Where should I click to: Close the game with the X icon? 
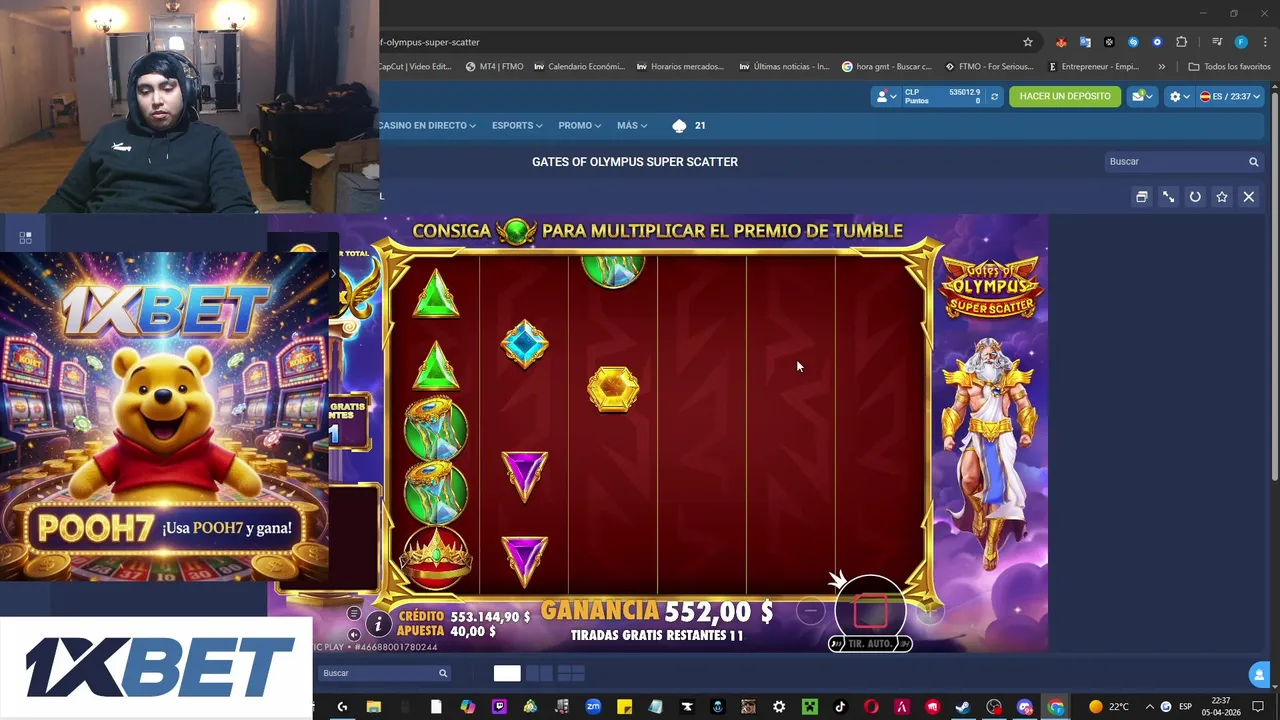coord(1249,197)
